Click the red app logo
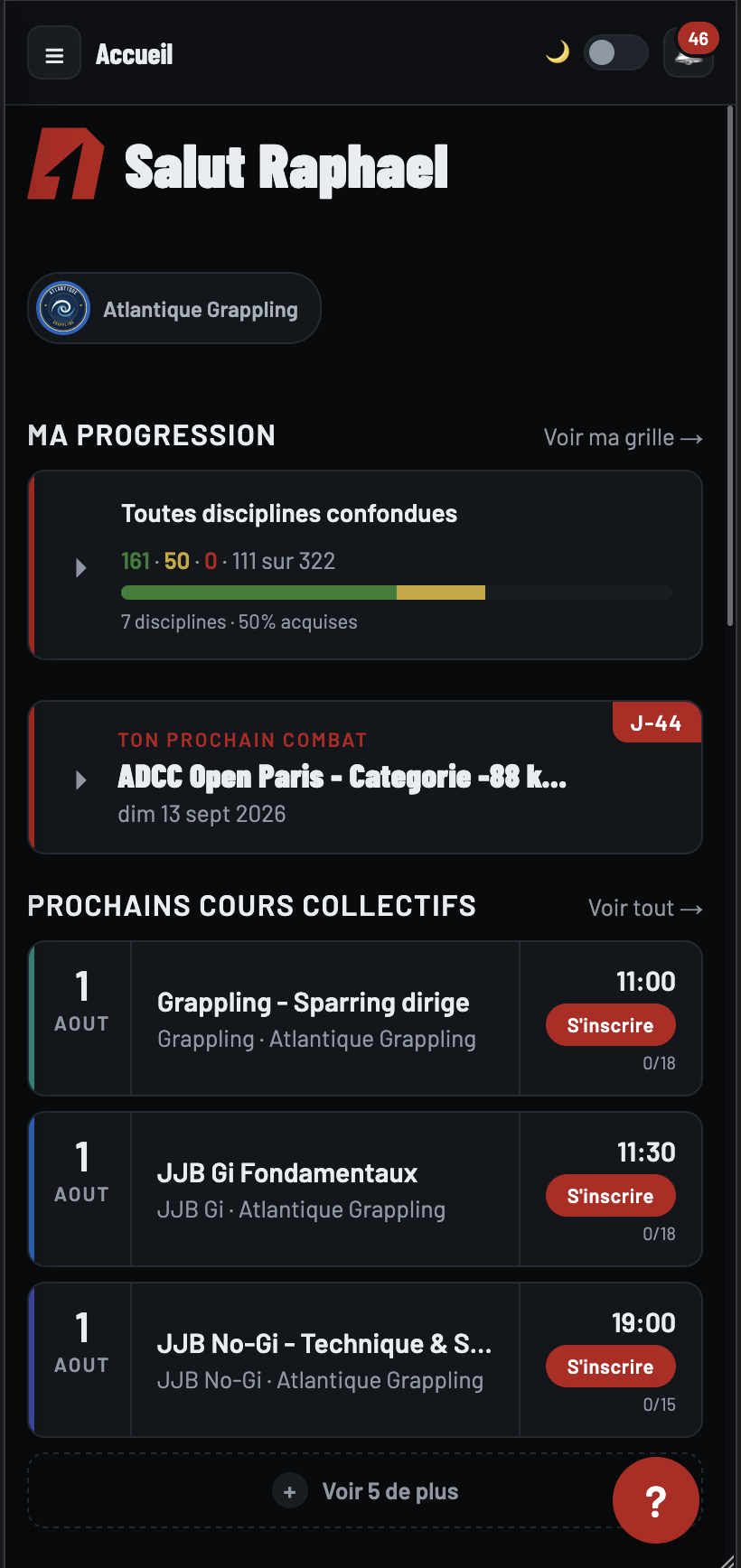Viewport: 741px width, 1568px height. click(66, 163)
